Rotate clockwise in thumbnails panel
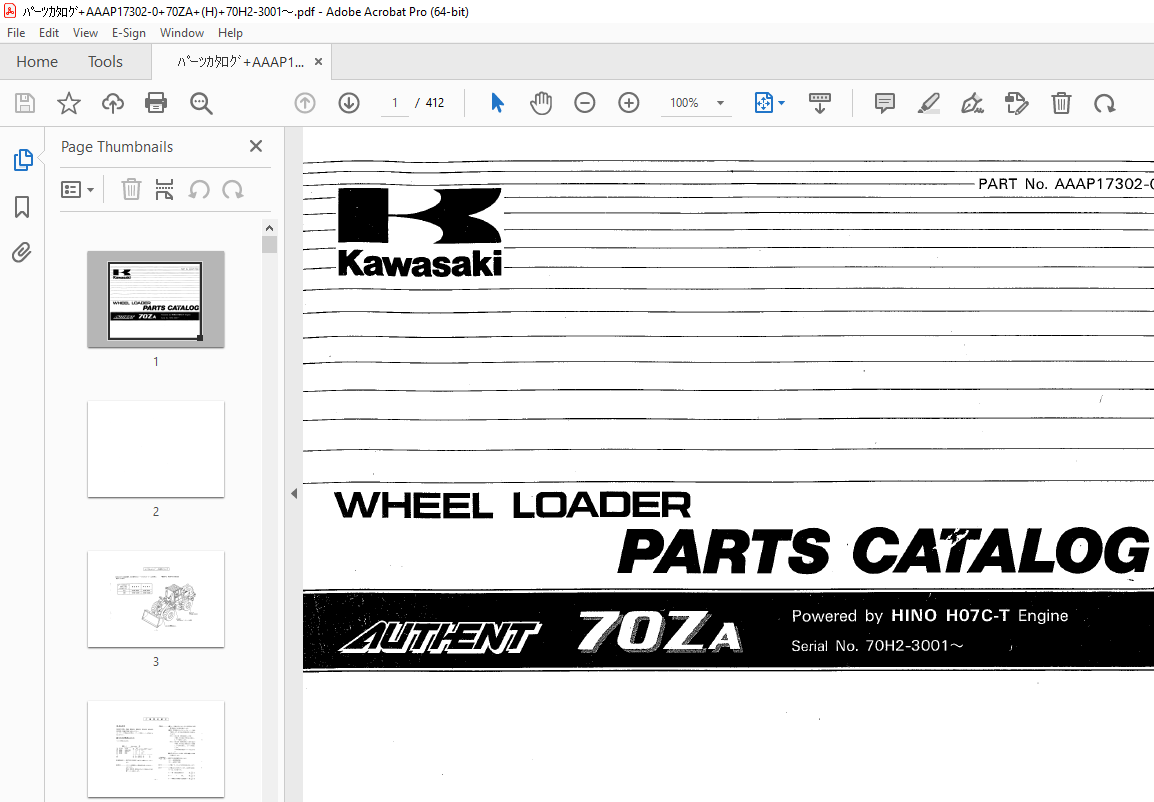 (x=233, y=190)
